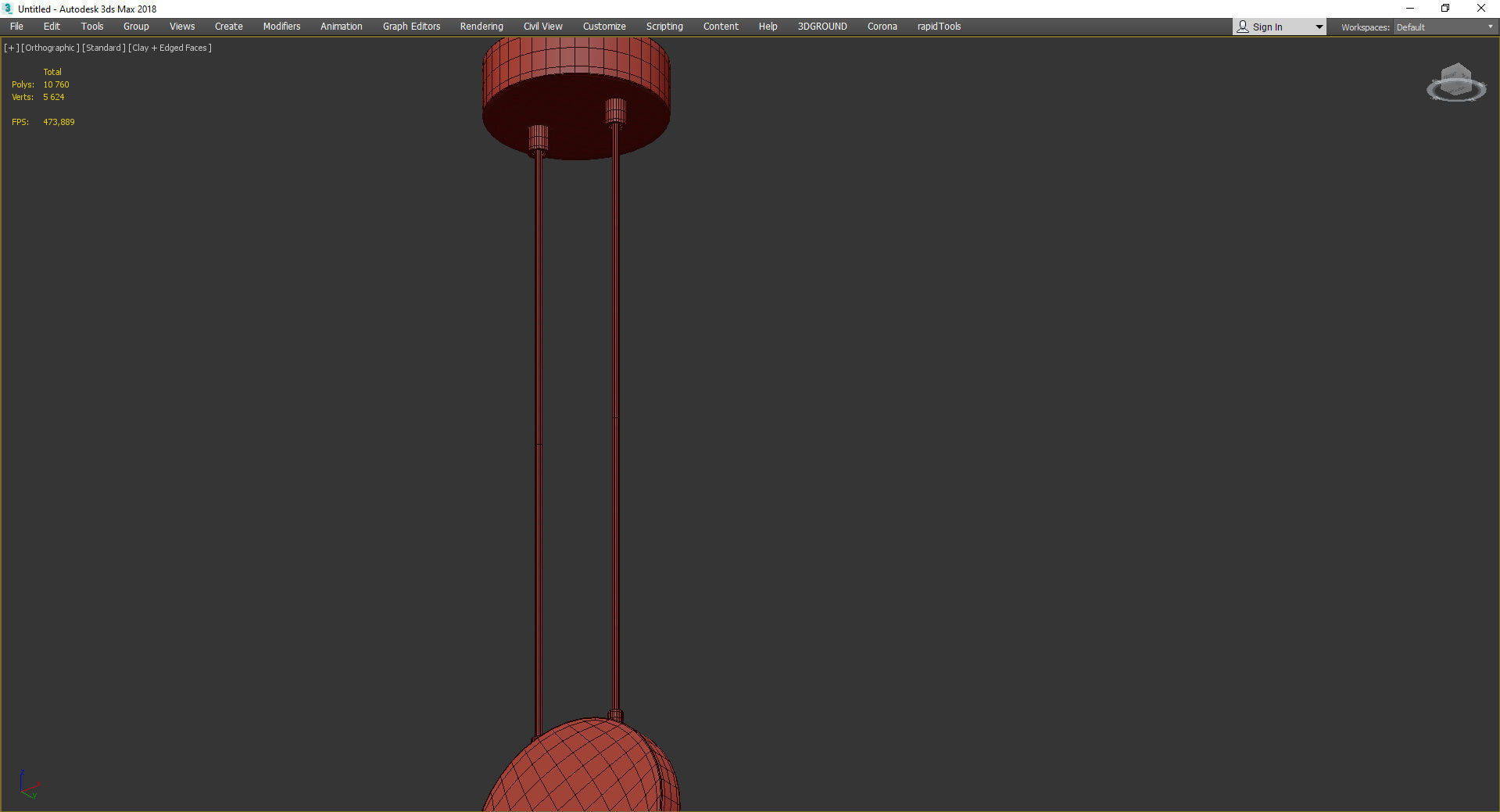Open the Views menu
This screenshot has height=812, width=1500.
(x=182, y=27)
